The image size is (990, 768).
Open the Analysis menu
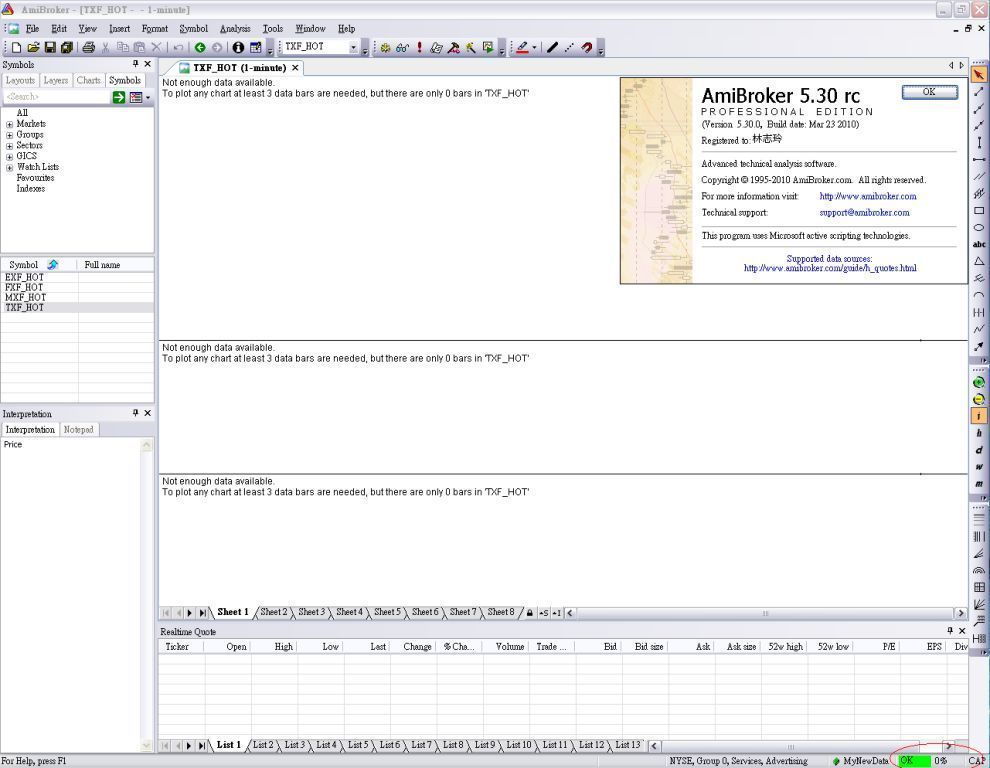(235, 28)
